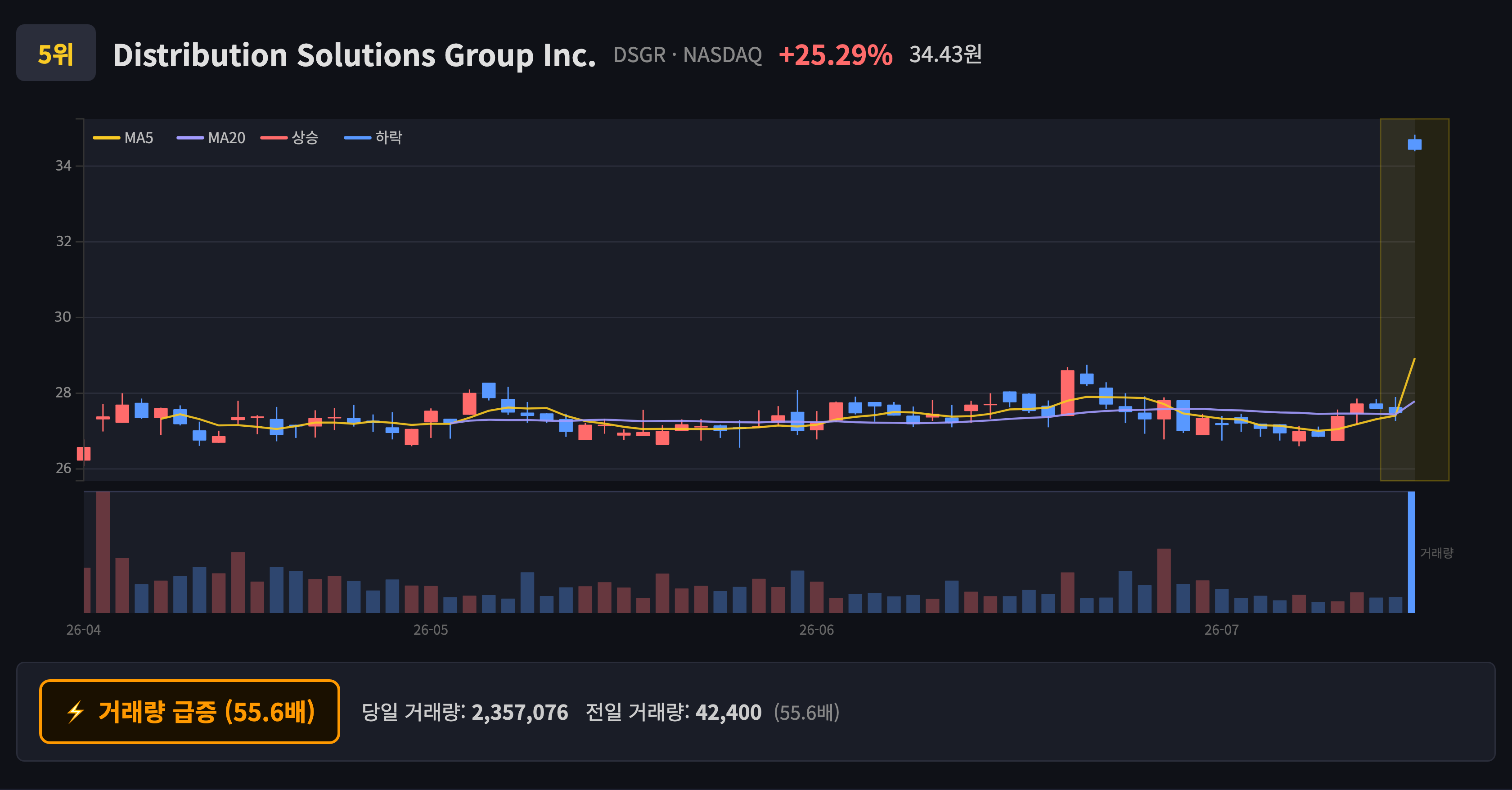
Task: Click the 26-04 date axis label
Action: 83,630
